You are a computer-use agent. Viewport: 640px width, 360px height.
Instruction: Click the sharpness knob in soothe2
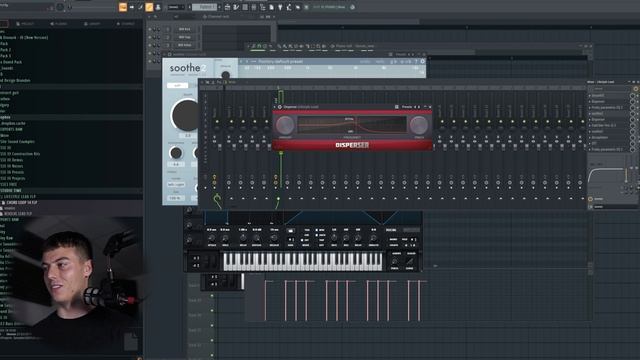(176, 153)
